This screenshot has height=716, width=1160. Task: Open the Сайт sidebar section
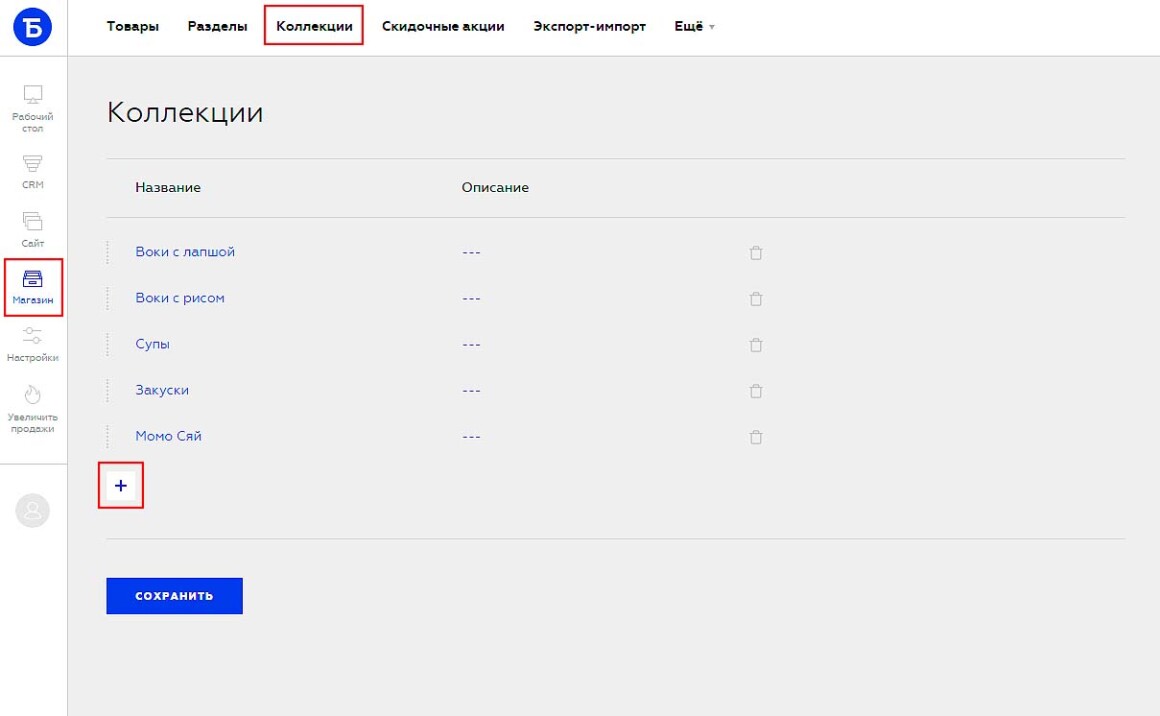[33, 229]
